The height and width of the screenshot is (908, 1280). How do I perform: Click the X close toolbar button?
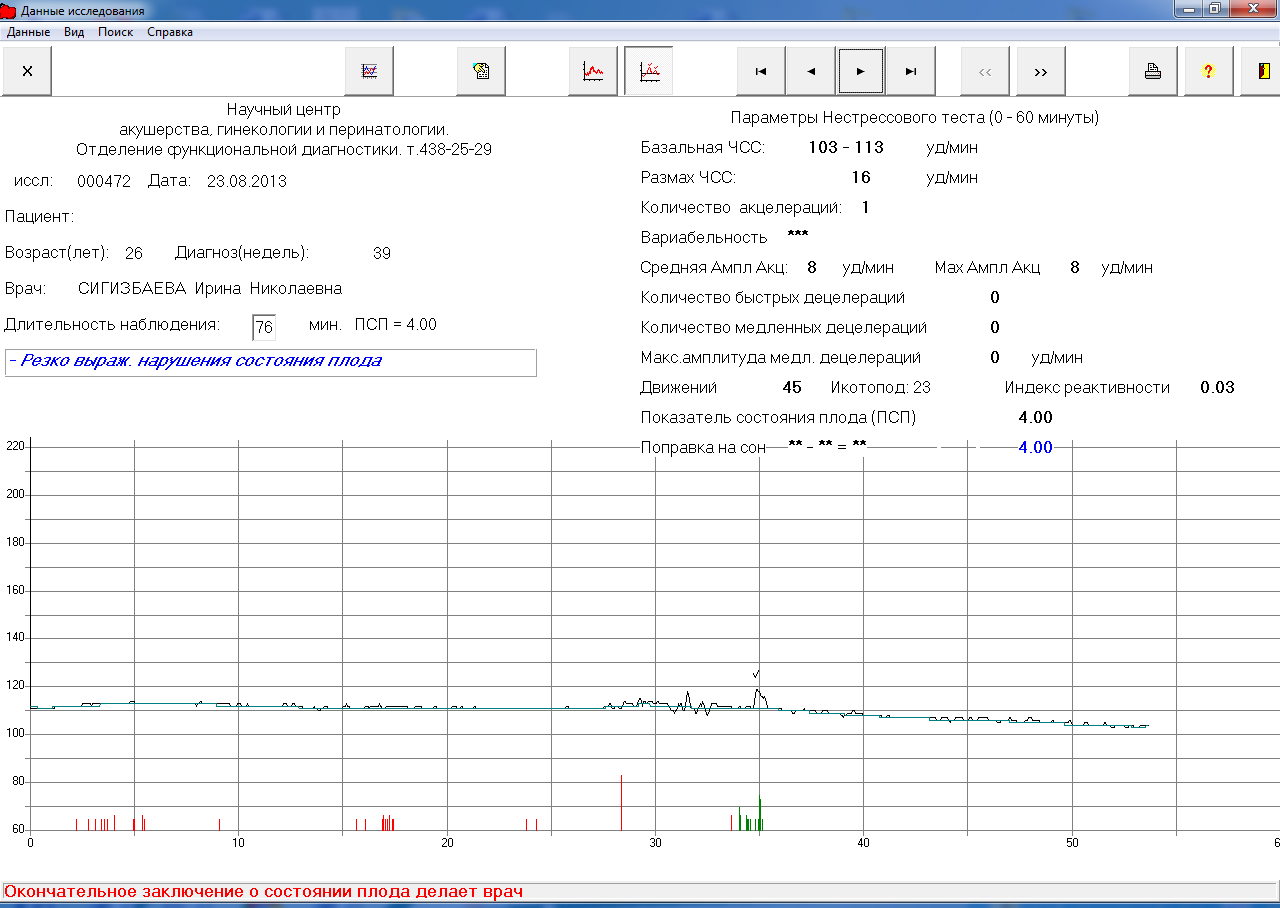pos(27,71)
